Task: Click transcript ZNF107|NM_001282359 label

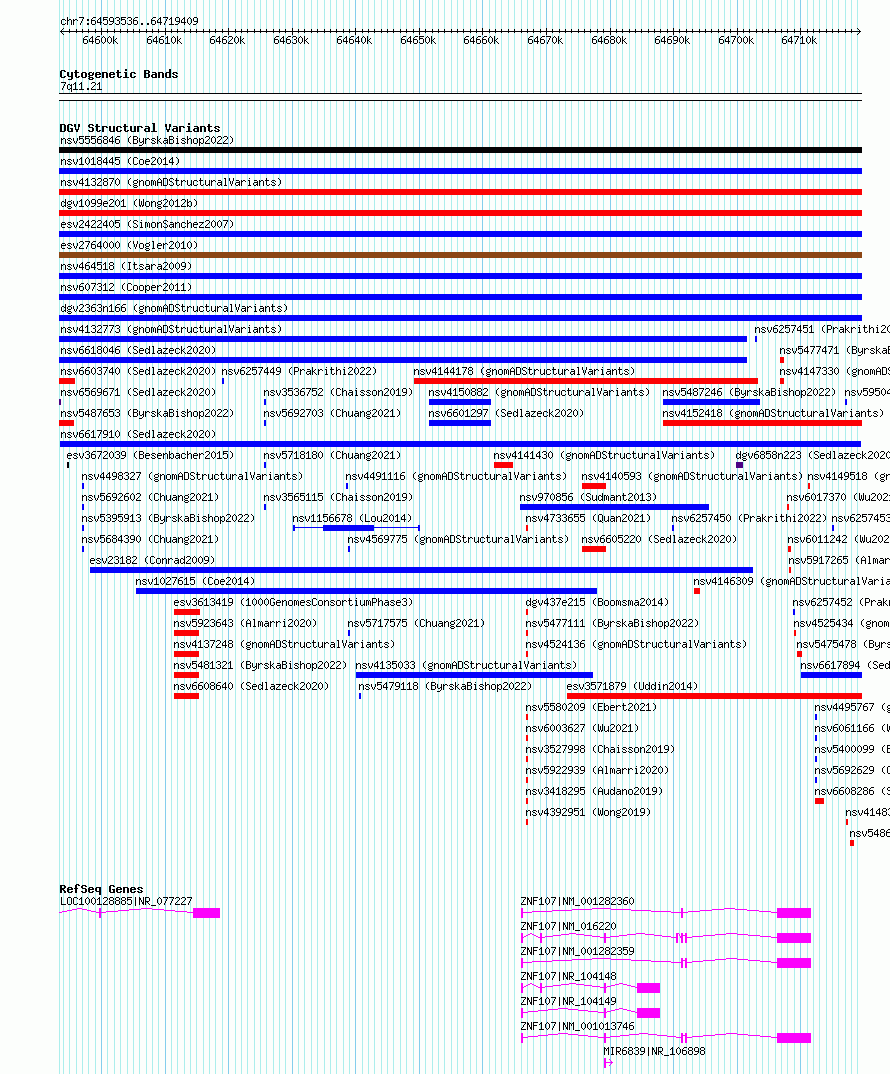Action: coord(578,951)
